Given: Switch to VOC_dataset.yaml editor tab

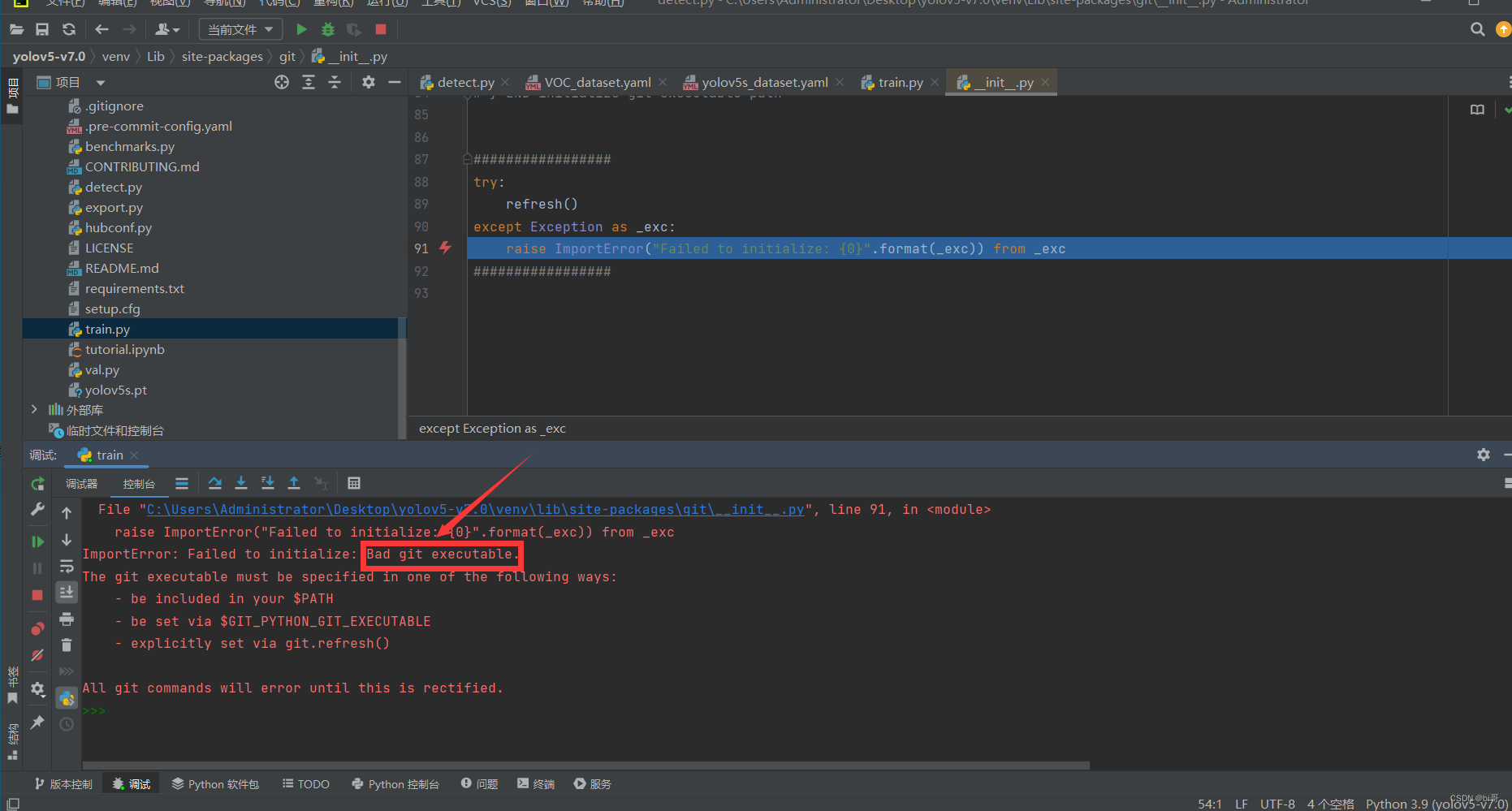Looking at the screenshot, I should 597,82.
